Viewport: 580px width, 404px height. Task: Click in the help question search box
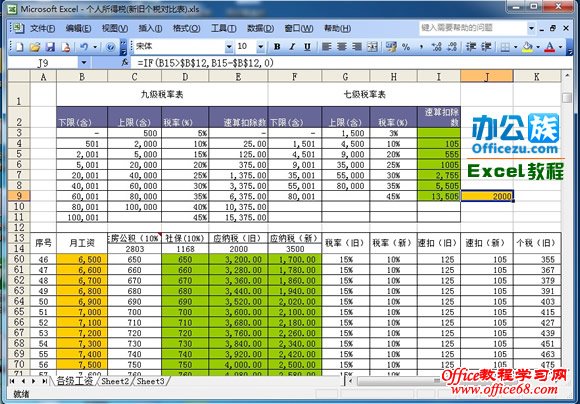click(x=473, y=28)
